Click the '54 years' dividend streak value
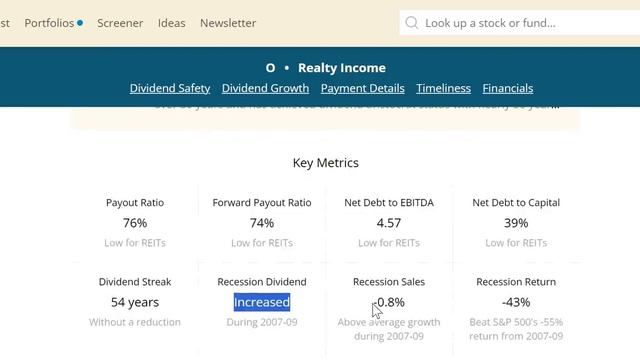This screenshot has height=360, width=640. pos(135,302)
